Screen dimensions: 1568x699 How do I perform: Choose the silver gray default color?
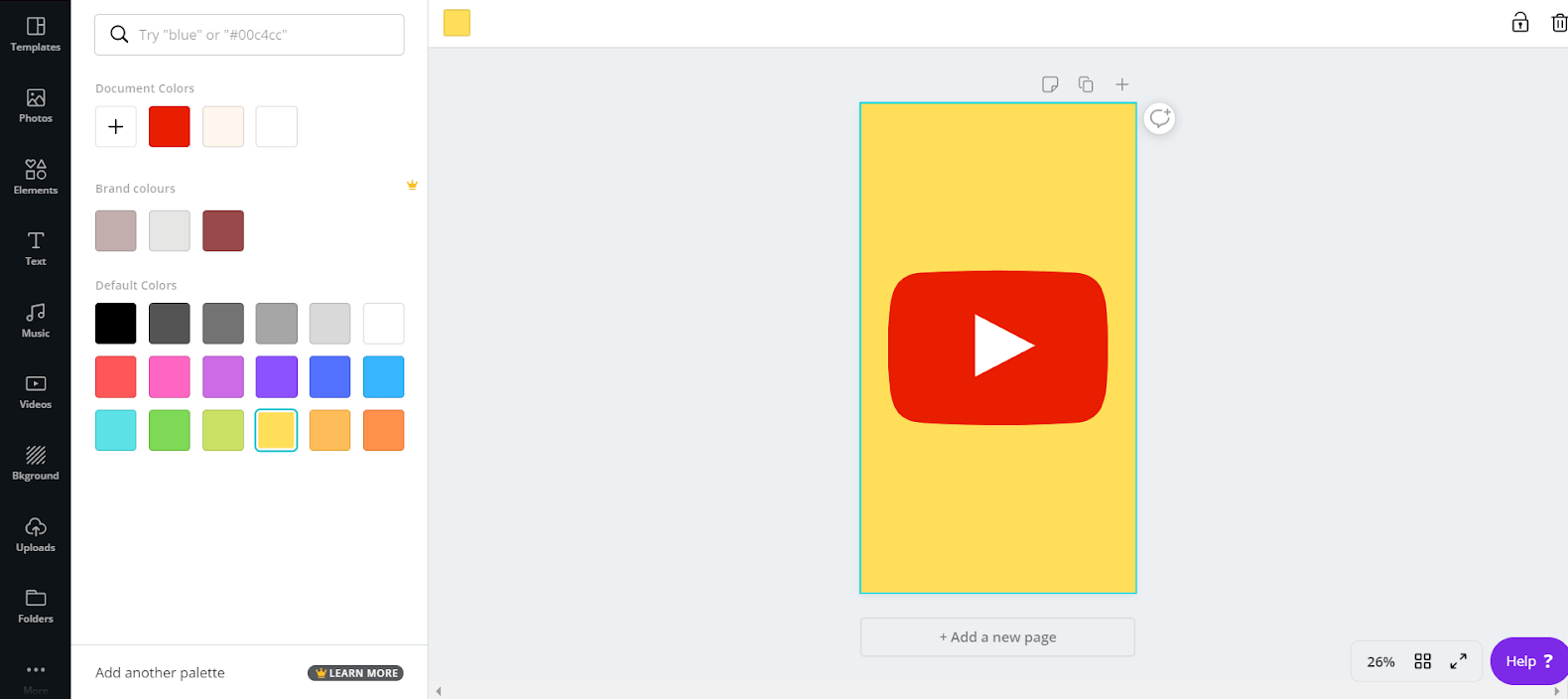click(x=277, y=324)
